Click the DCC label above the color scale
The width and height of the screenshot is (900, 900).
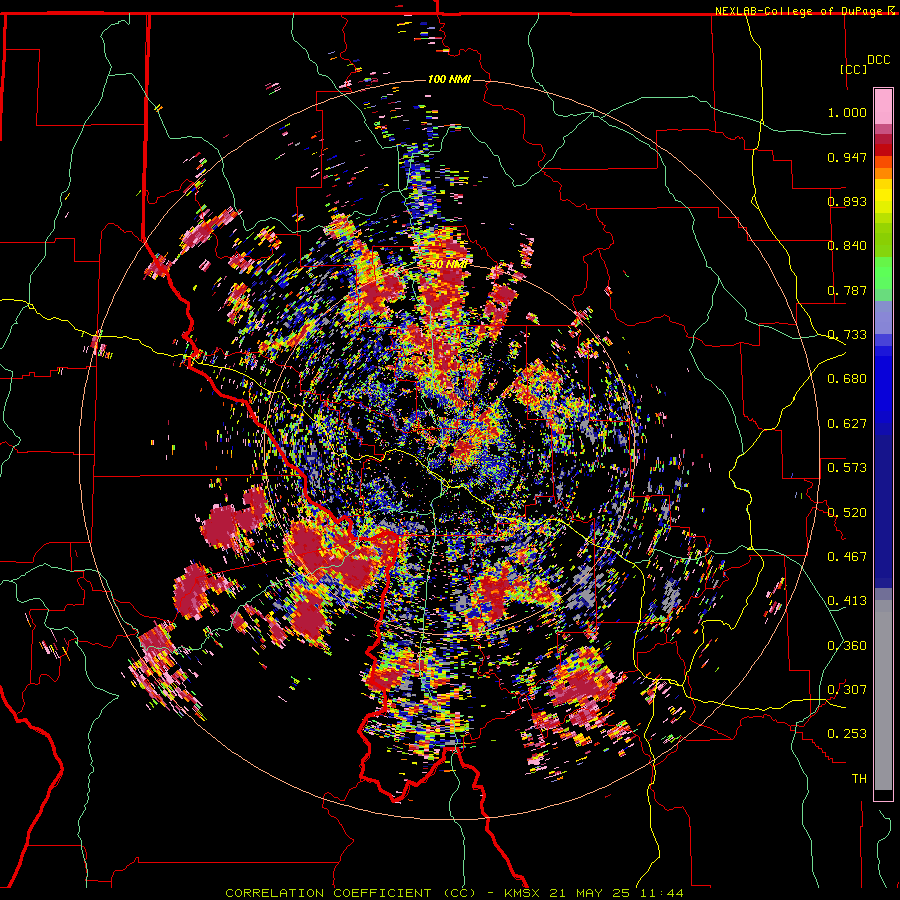(x=878, y=60)
